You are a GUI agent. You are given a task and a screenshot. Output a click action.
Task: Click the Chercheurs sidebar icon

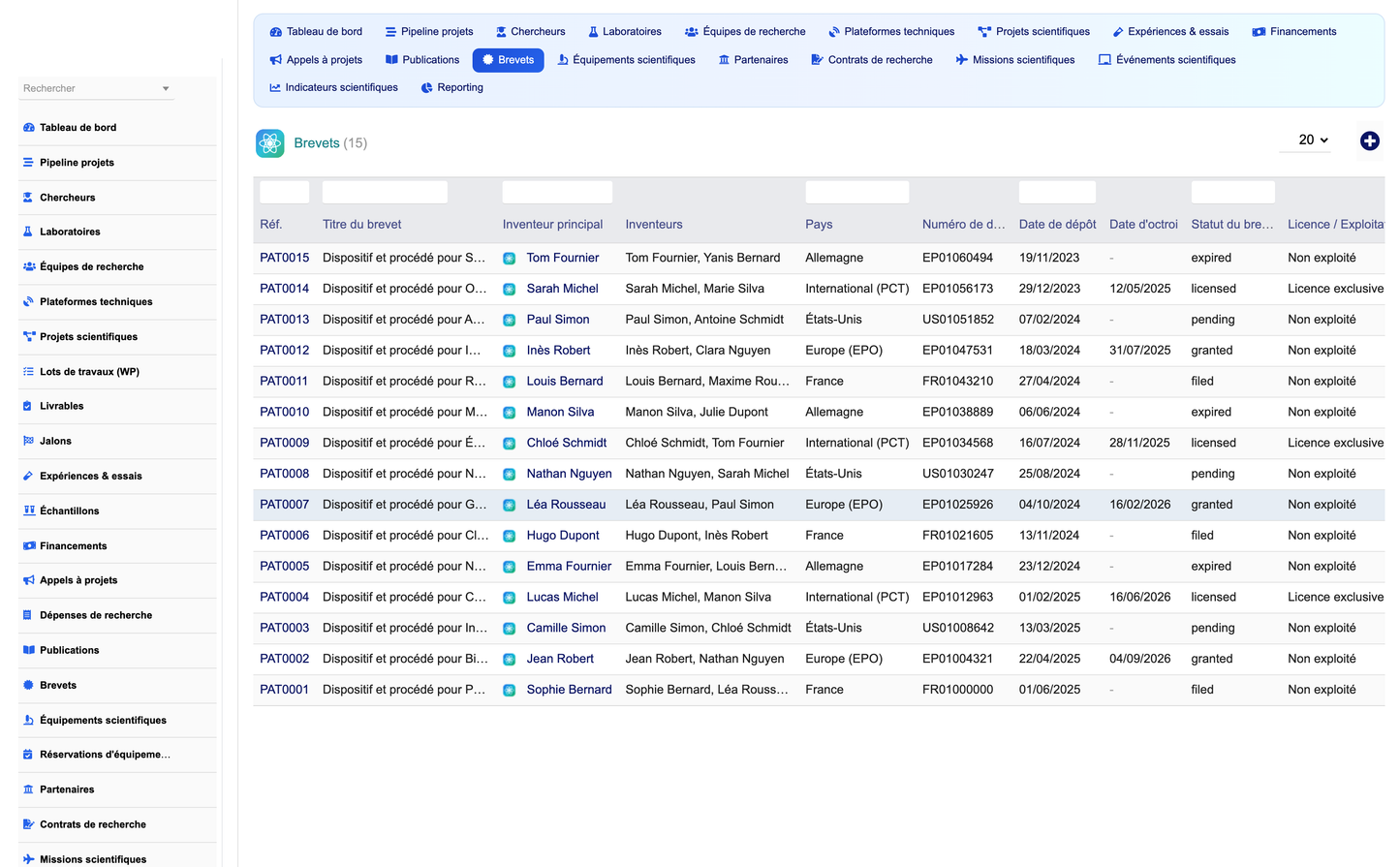click(x=29, y=197)
